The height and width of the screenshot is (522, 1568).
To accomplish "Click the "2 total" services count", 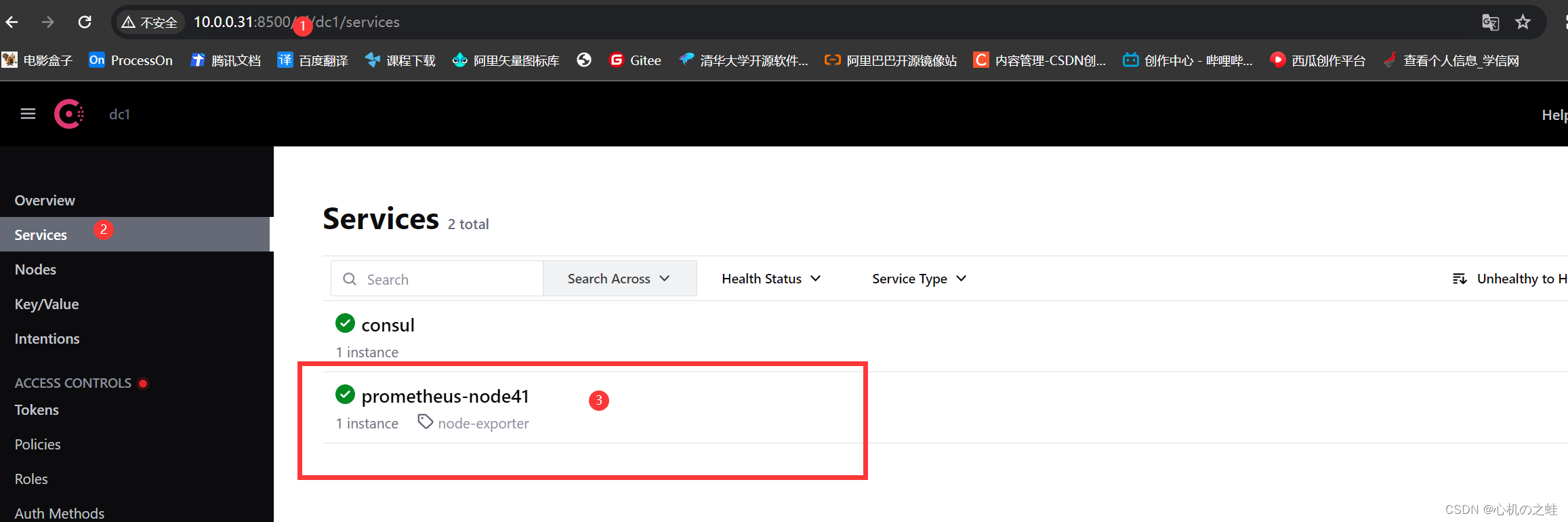I will [468, 224].
